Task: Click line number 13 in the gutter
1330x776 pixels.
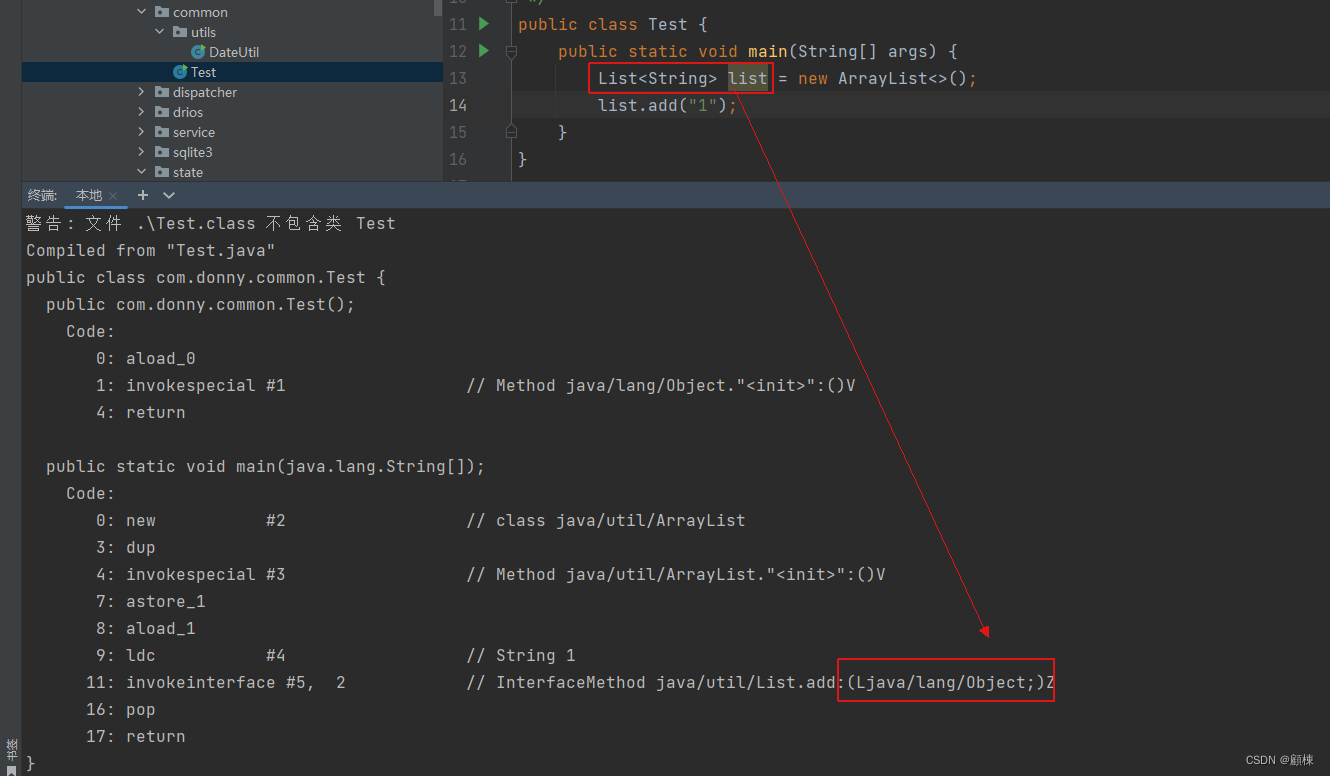Action: 457,78
